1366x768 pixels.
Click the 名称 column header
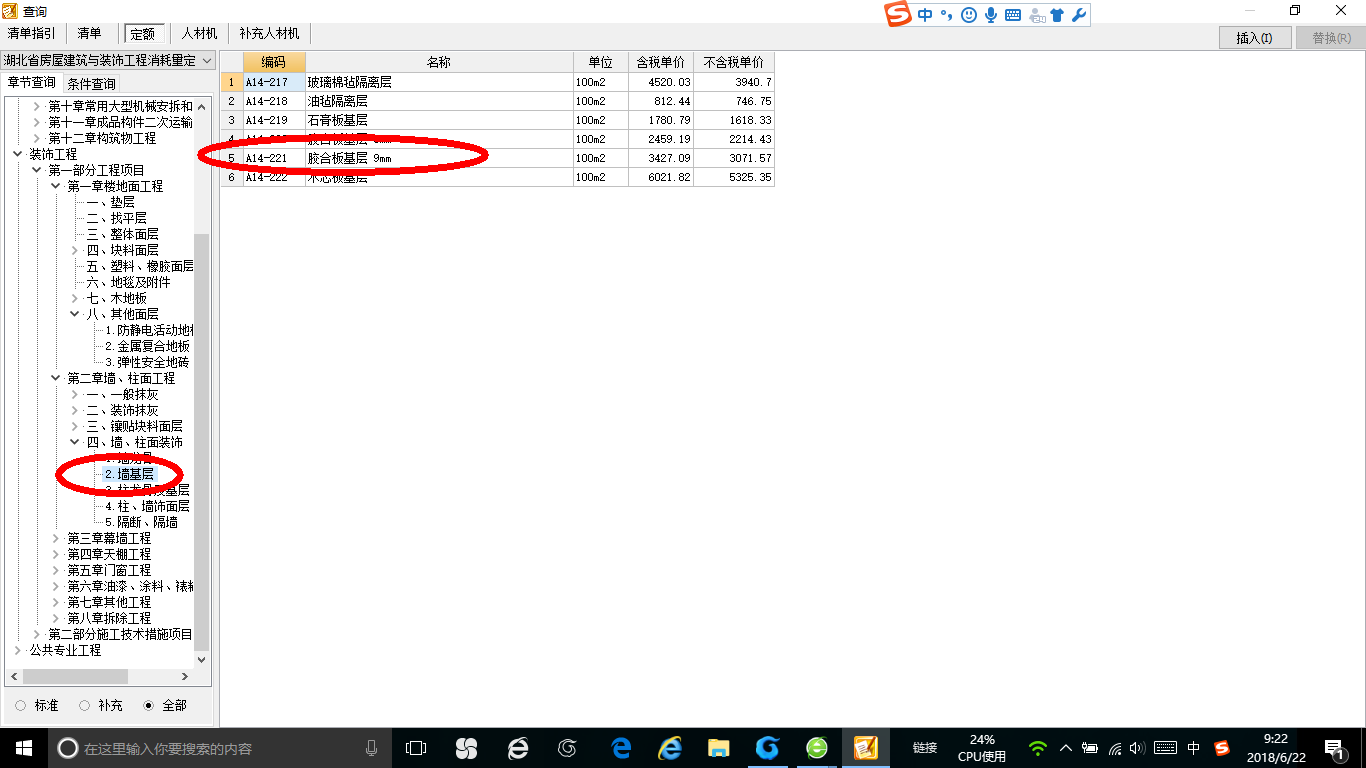coord(439,62)
